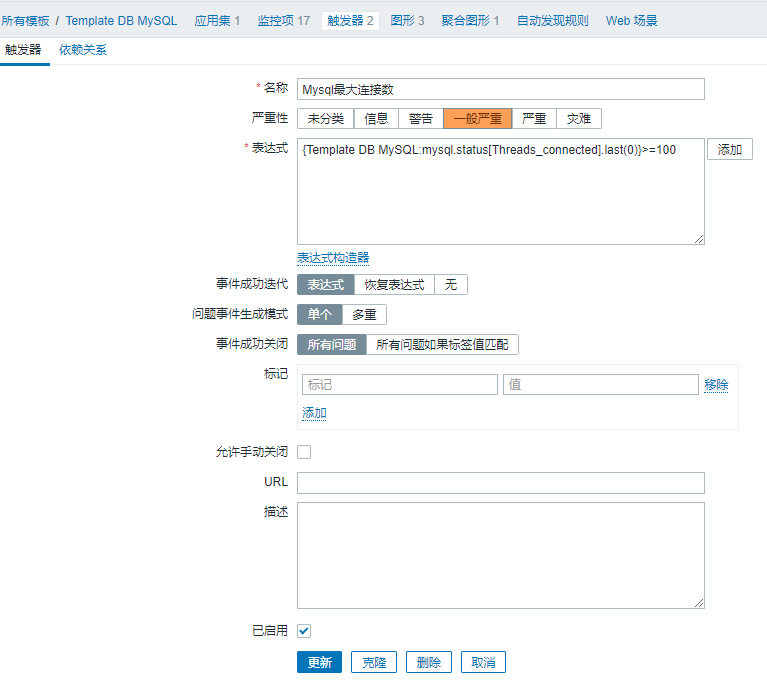Select 无 for 事件成功迭代
Image resolution: width=767 pixels, height=680 pixels.
pos(451,285)
